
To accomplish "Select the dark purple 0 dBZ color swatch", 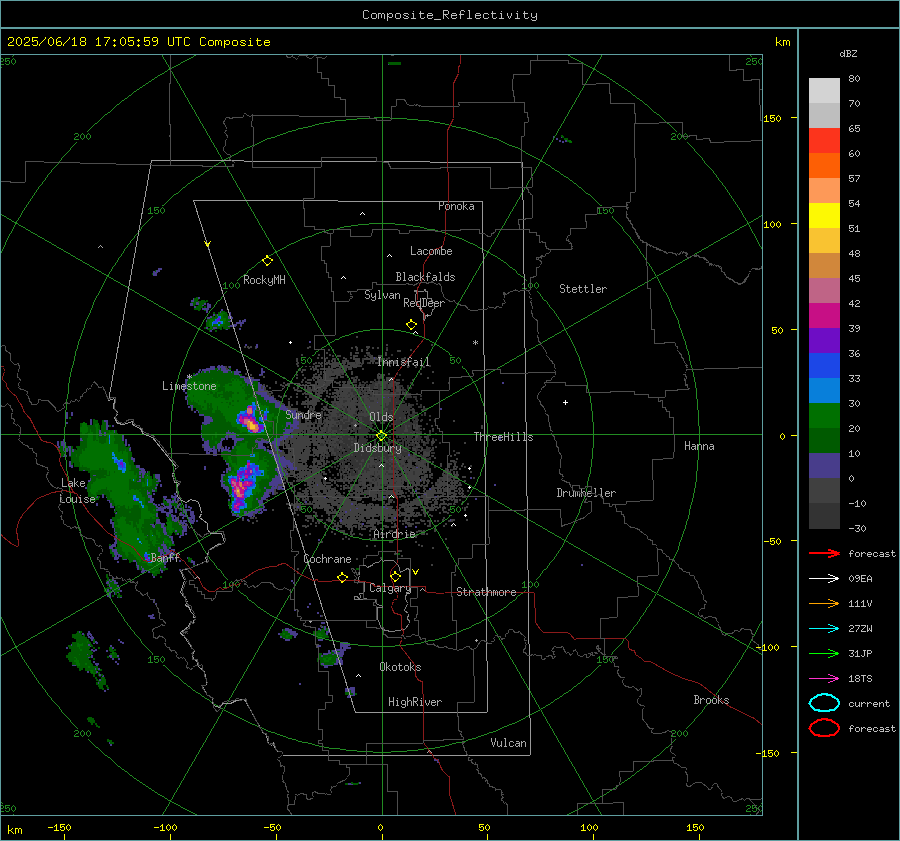I will [x=824, y=466].
